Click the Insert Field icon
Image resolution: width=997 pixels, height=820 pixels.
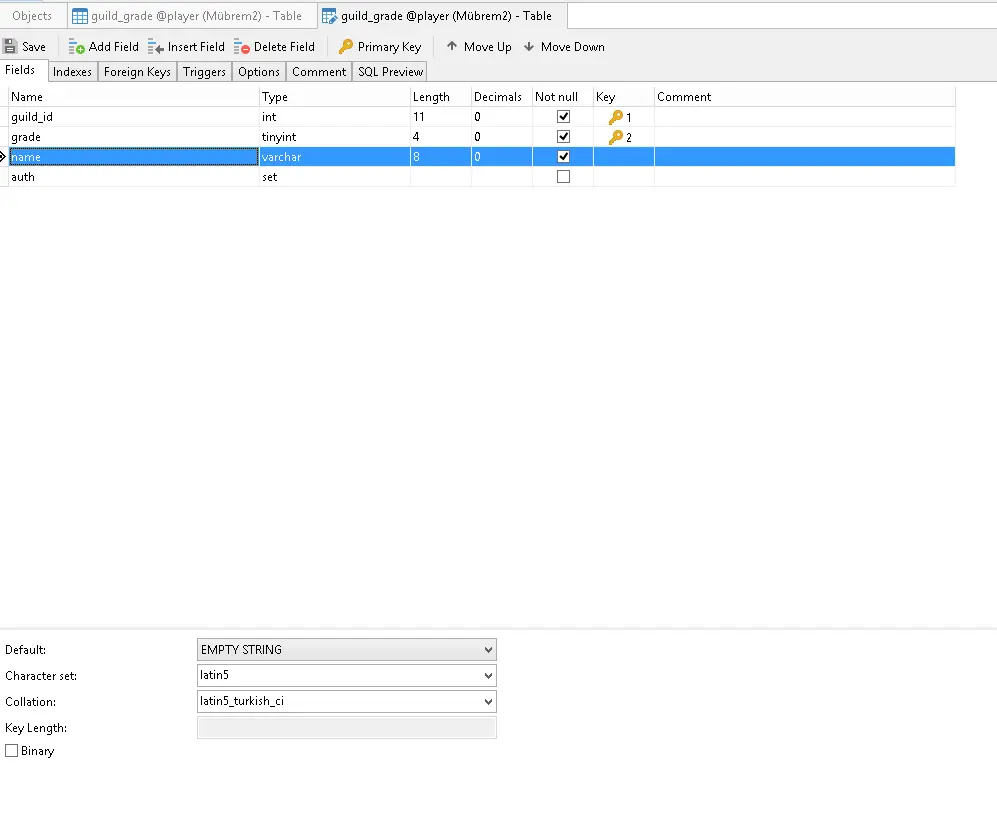156,47
